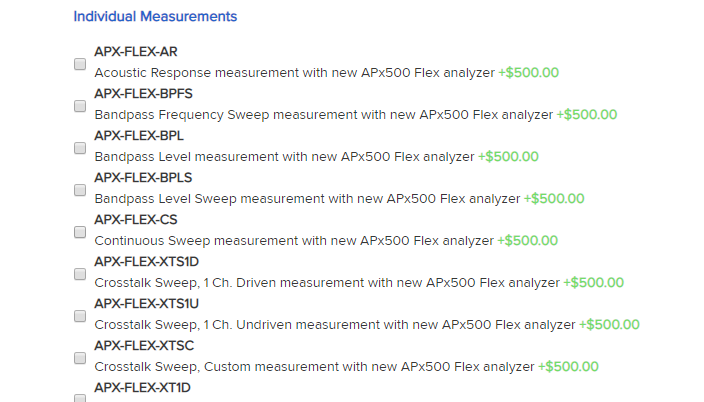704x402 pixels.
Task: Click the APX-FLEX-XTS1D label text
Action: (146, 261)
